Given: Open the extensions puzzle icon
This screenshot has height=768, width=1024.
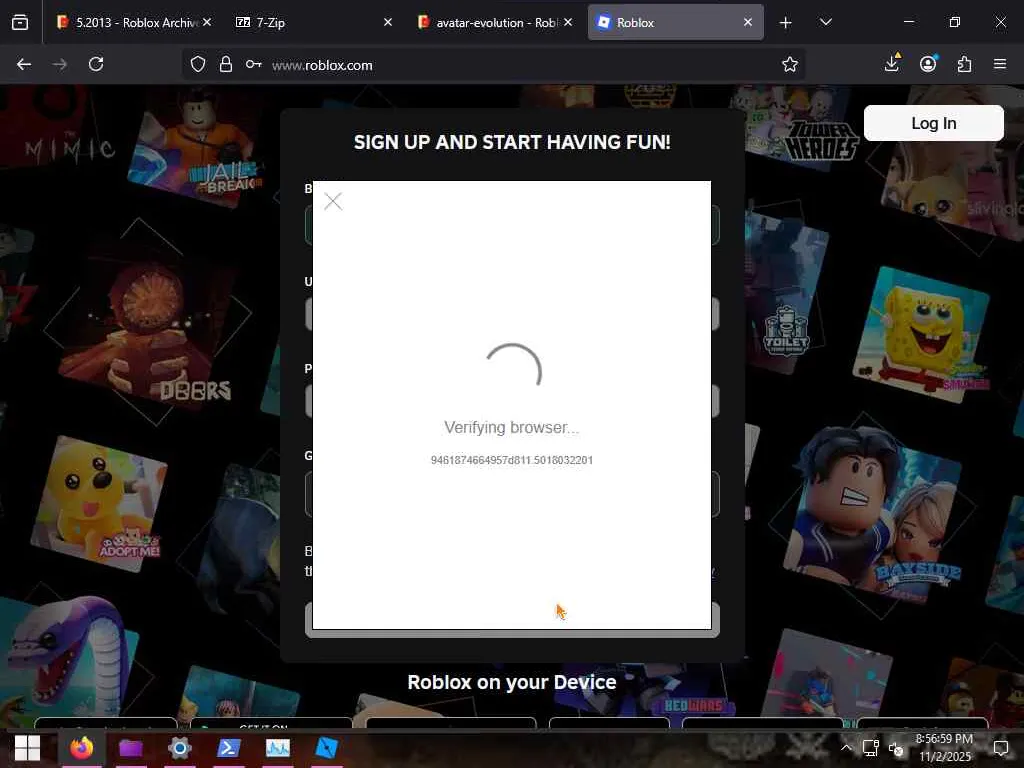Looking at the screenshot, I should point(964,64).
